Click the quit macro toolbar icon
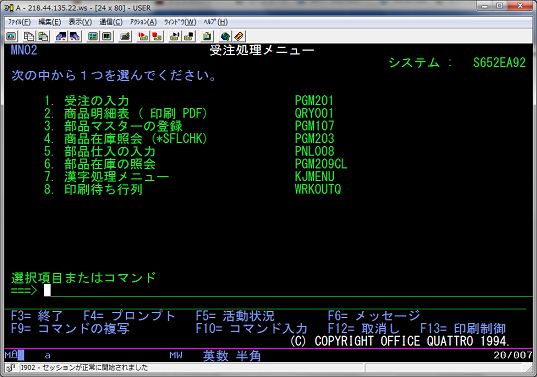The width and height of the screenshot is (537, 377). click(189, 36)
